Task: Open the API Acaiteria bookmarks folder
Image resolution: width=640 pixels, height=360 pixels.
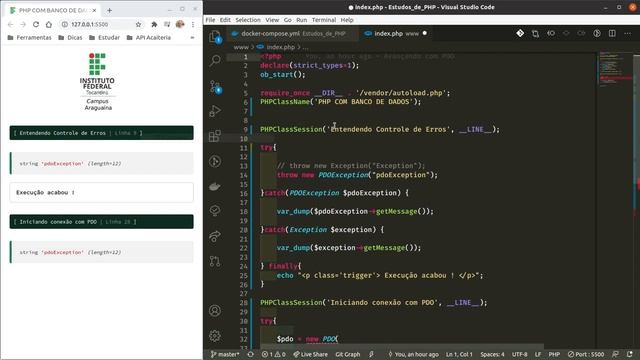Action: coord(149,38)
